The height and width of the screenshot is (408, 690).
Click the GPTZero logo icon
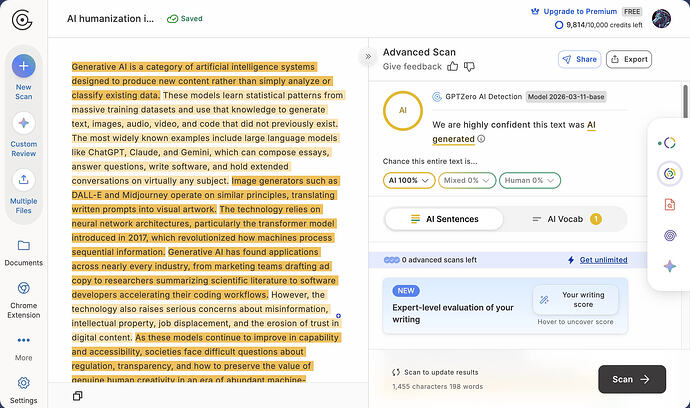pyautogui.click(x=22, y=20)
